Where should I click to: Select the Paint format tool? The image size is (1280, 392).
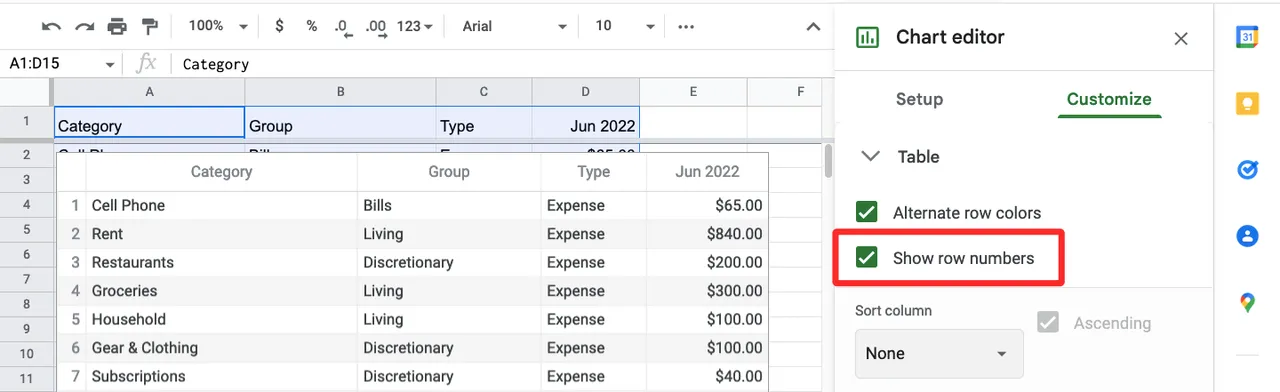pyautogui.click(x=150, y=26)
